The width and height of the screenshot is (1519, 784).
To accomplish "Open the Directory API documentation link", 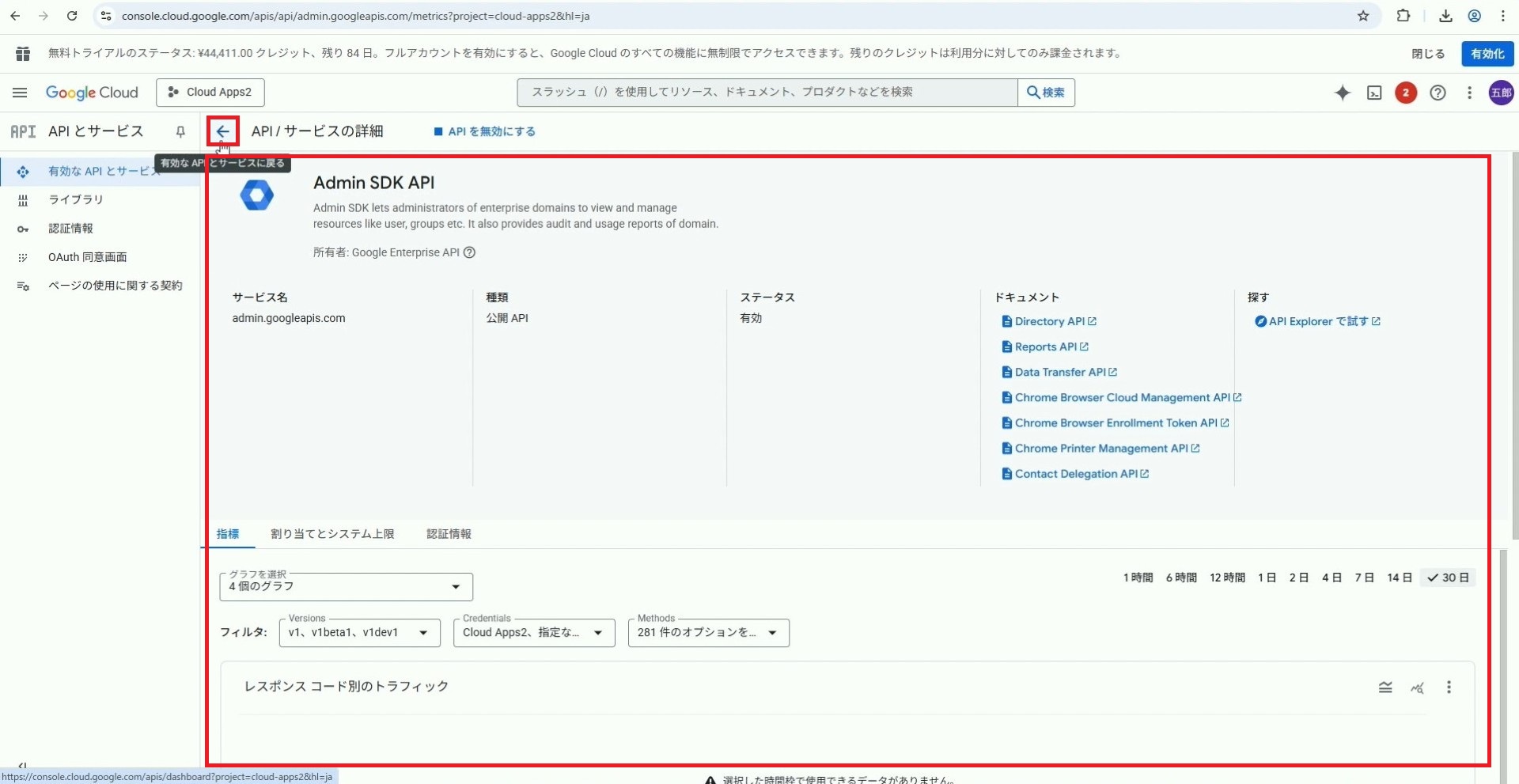I will 1049,321.
